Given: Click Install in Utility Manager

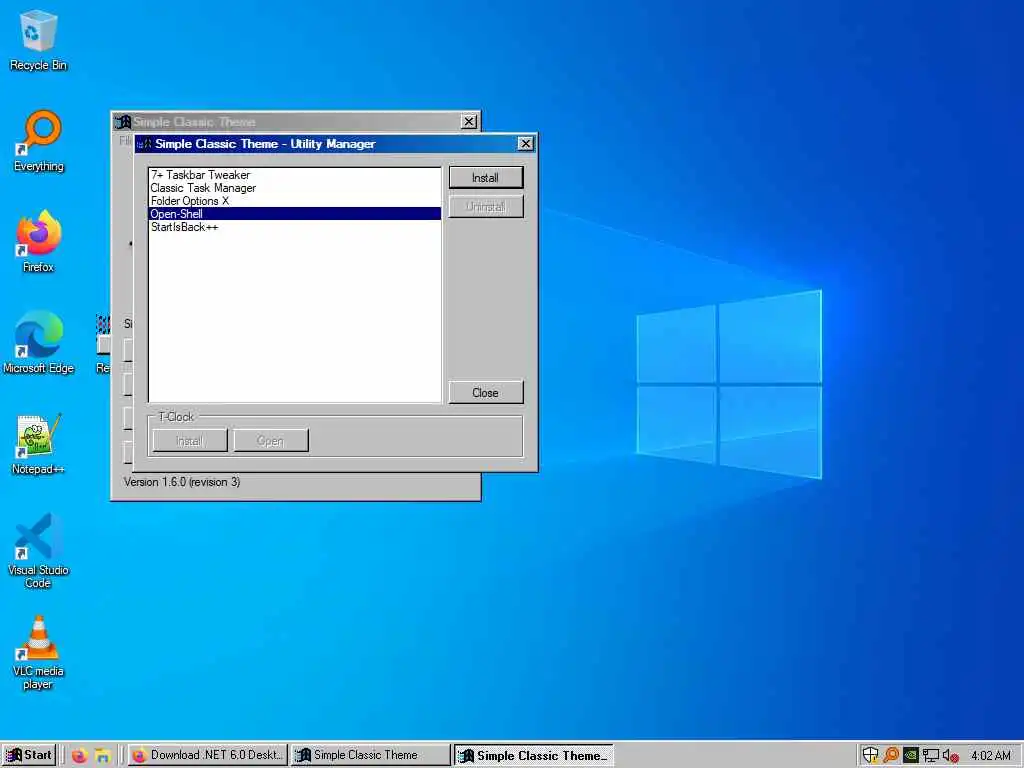Looking at the screenshot, I should (x=485, y=178).
